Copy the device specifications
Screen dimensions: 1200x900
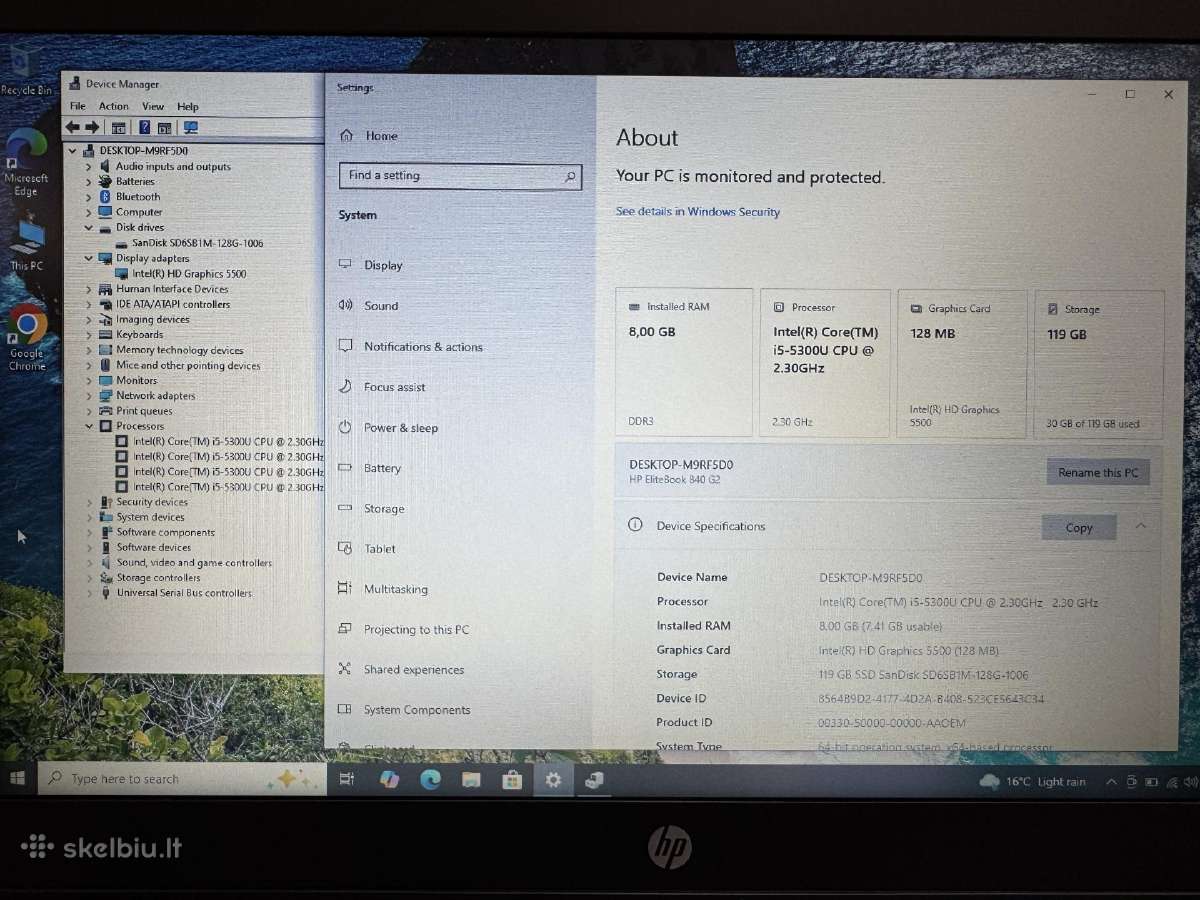click(x=1079, y=528)
